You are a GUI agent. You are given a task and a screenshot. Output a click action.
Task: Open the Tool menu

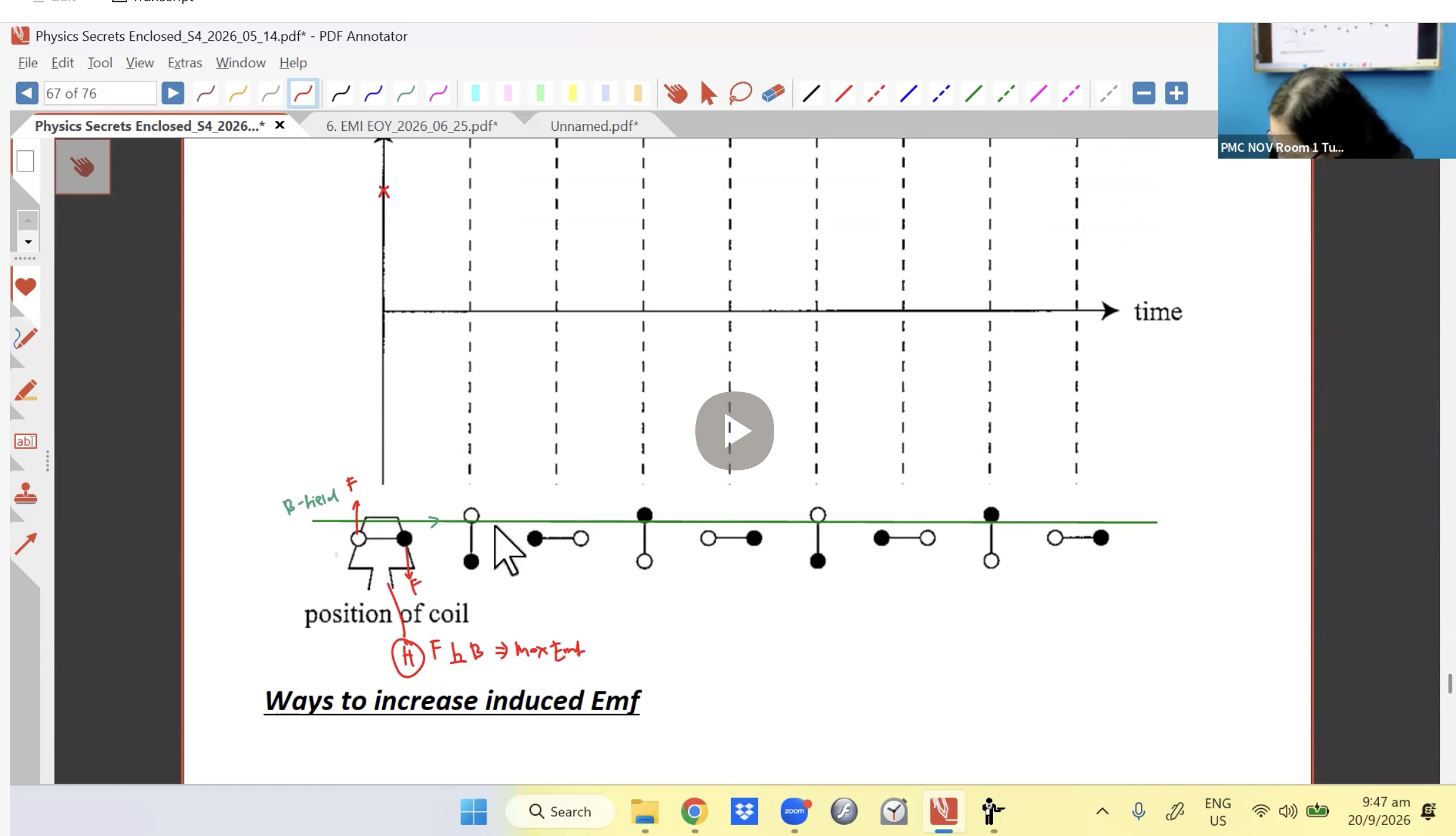coord(100,63)
